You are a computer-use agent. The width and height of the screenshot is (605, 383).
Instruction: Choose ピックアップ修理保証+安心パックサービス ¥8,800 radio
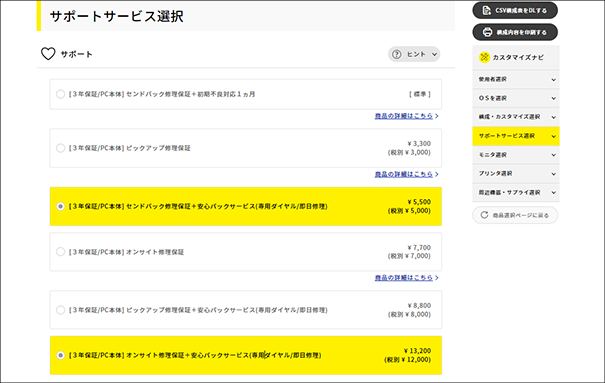(61, 310)
